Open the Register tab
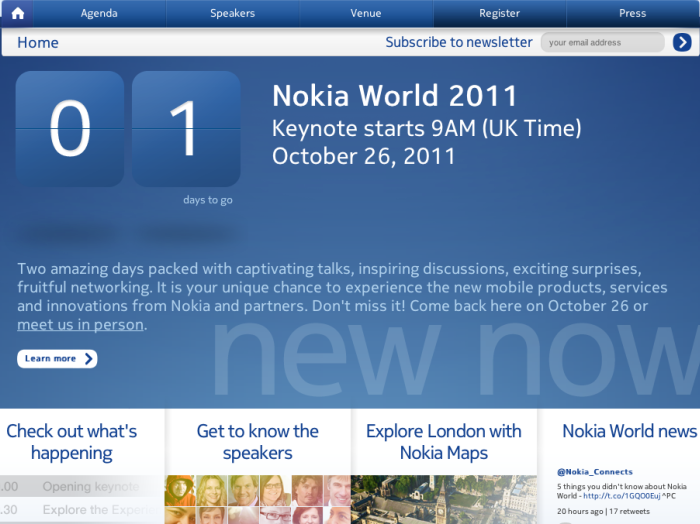This screenshot has width=700, height=524. tap(499, 13)
